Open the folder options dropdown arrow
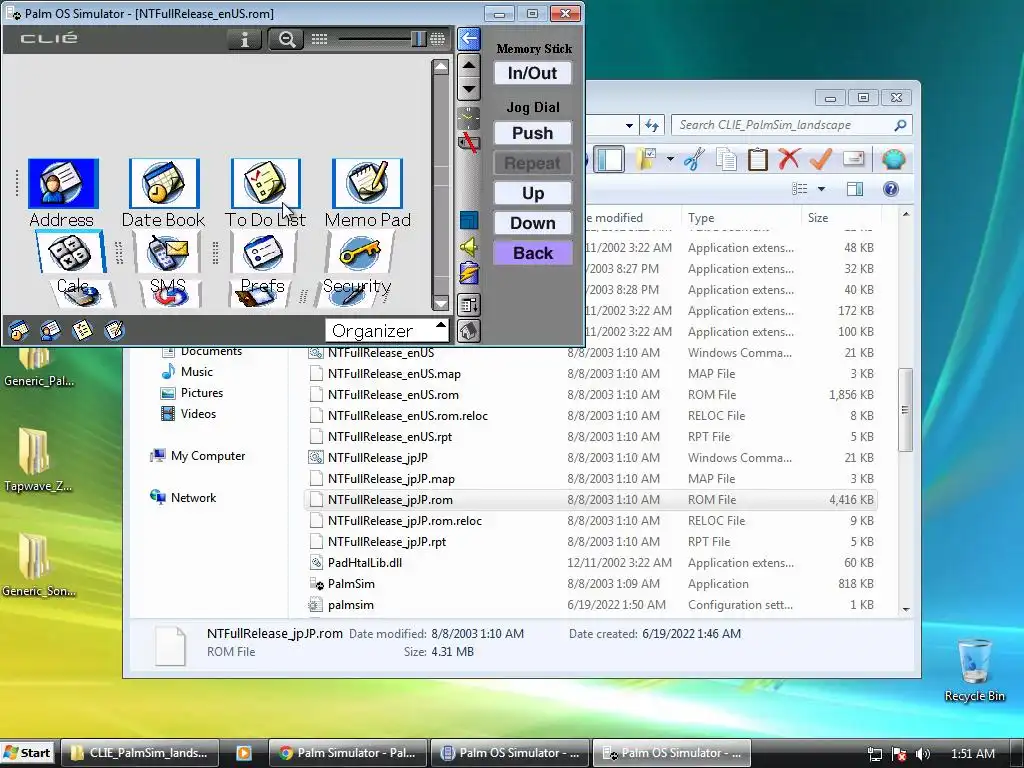Image resolution: width=1024 pixels, height=768 pixels. click(x=670, y=159)
